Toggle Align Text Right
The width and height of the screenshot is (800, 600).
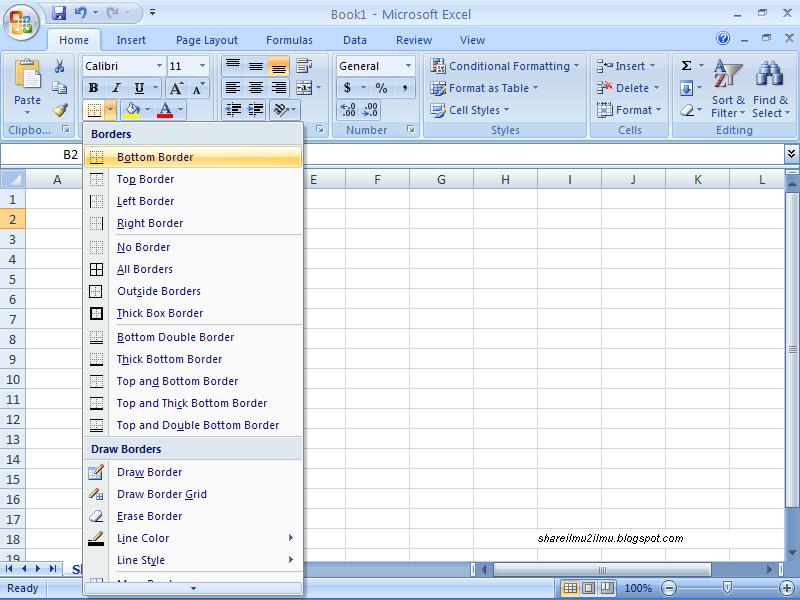tap(279, 88)
